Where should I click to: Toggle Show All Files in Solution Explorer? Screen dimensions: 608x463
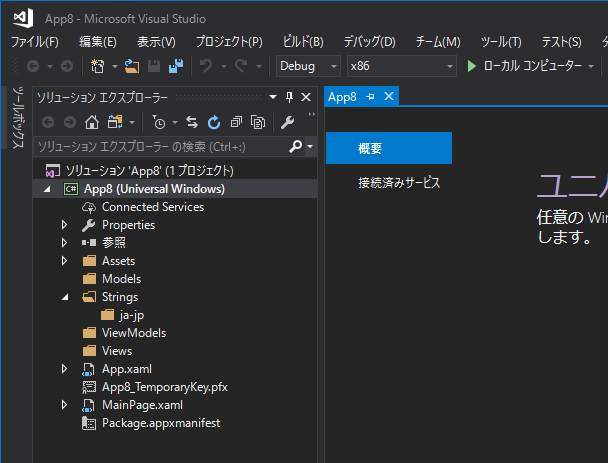point(258,123)
